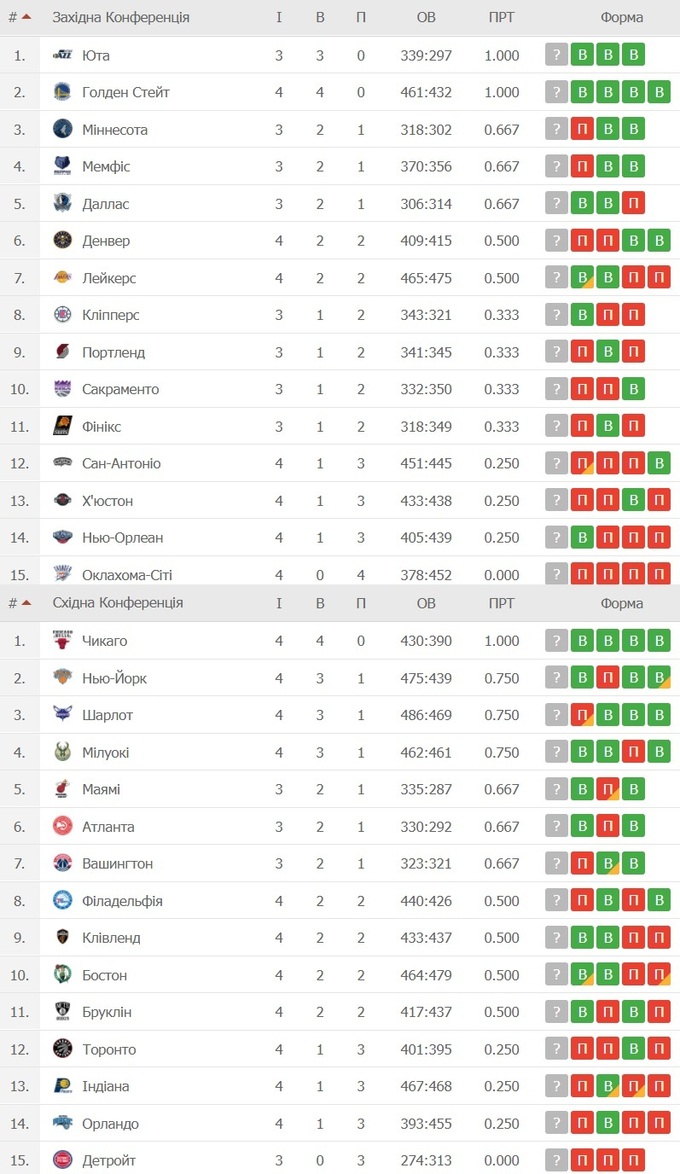Open the Філадельфія team link
This screenshot has height=1174, width=680.
122,901
